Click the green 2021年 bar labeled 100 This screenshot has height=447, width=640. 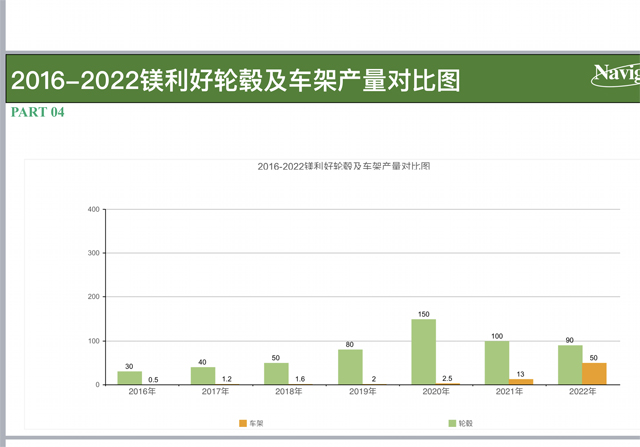pyautogui.click(x=497, y=362)
